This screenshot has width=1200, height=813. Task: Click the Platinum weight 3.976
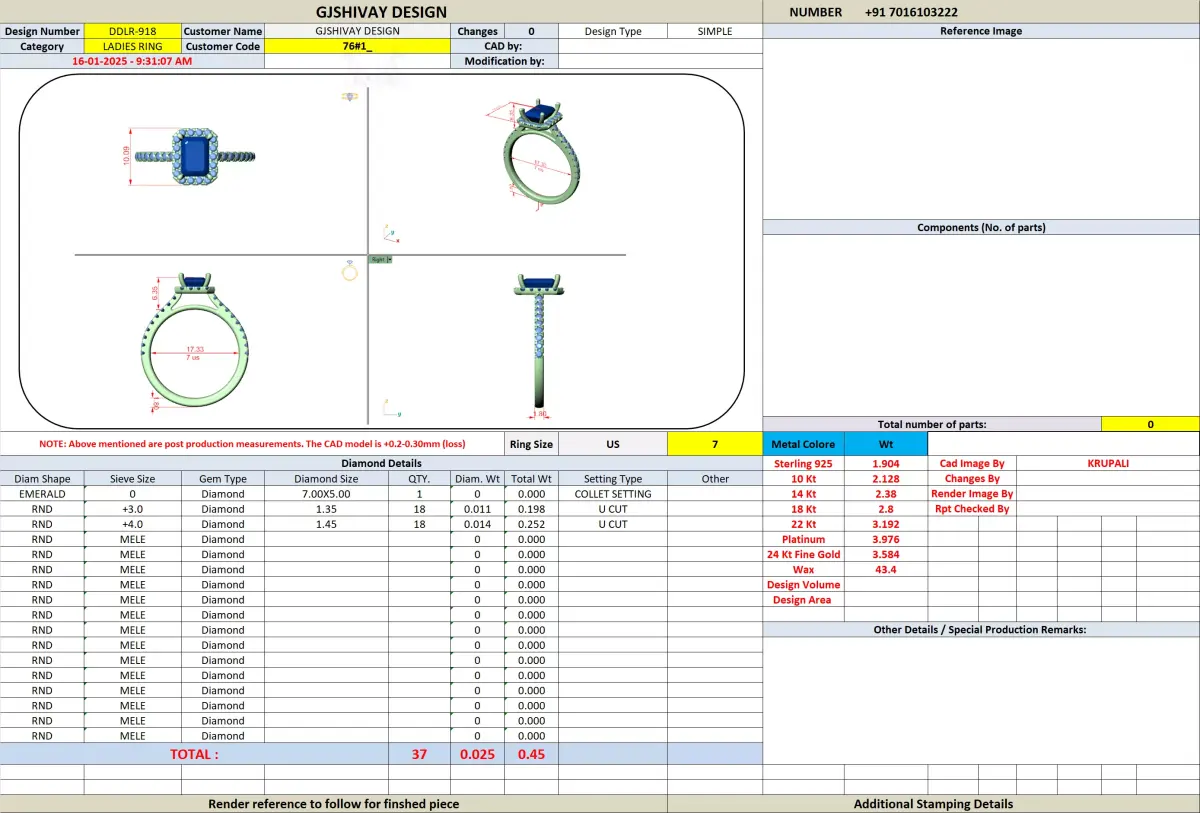click(x=885, y=539)
